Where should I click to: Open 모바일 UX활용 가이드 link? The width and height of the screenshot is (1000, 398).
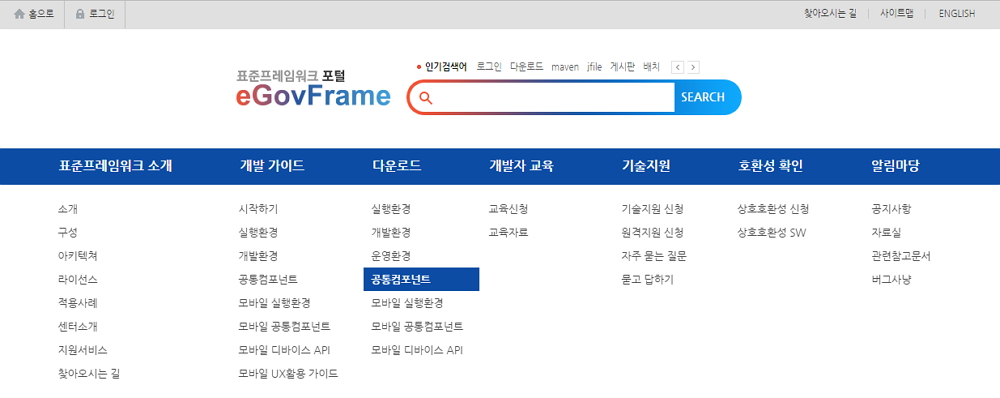(x=288, y=374)
